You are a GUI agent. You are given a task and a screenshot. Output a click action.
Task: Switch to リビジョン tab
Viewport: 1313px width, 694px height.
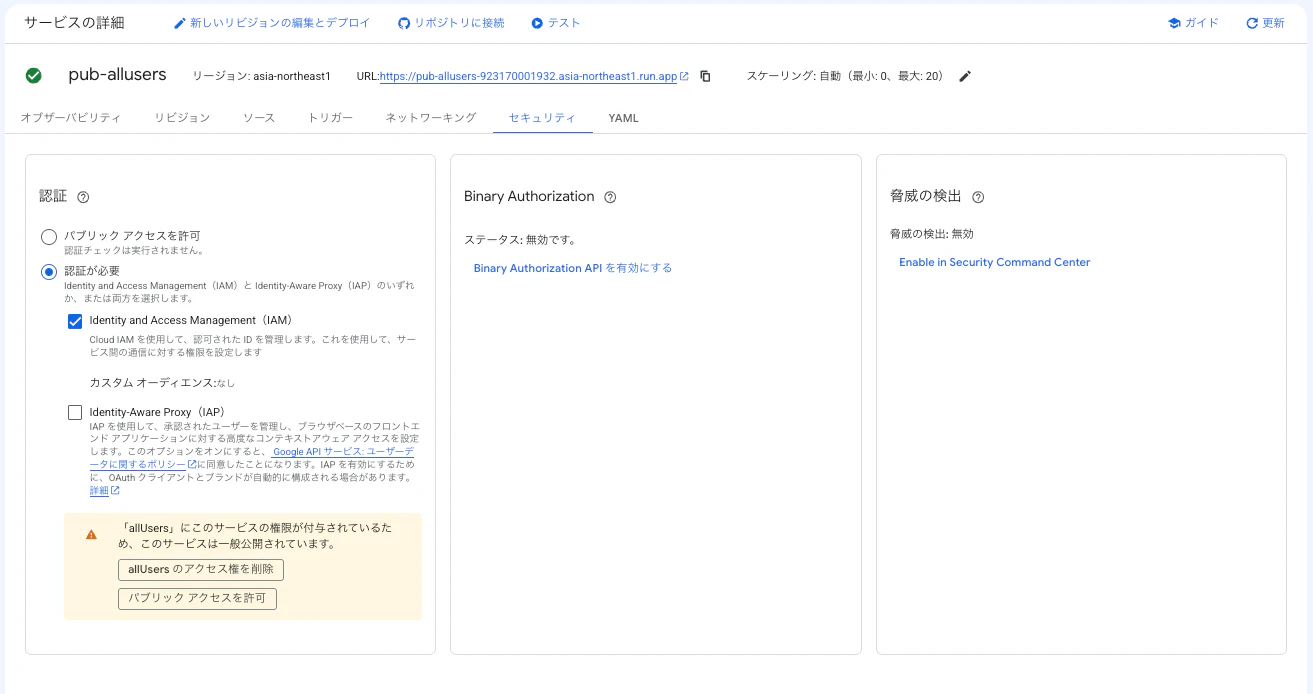pos(182,118)
